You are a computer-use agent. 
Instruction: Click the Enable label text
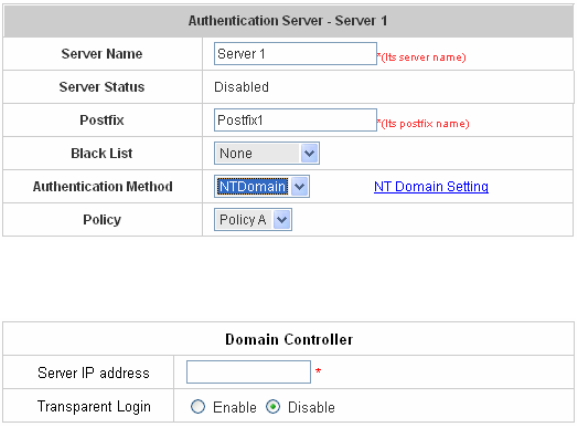pyautogui.click(x=235, y=407)
